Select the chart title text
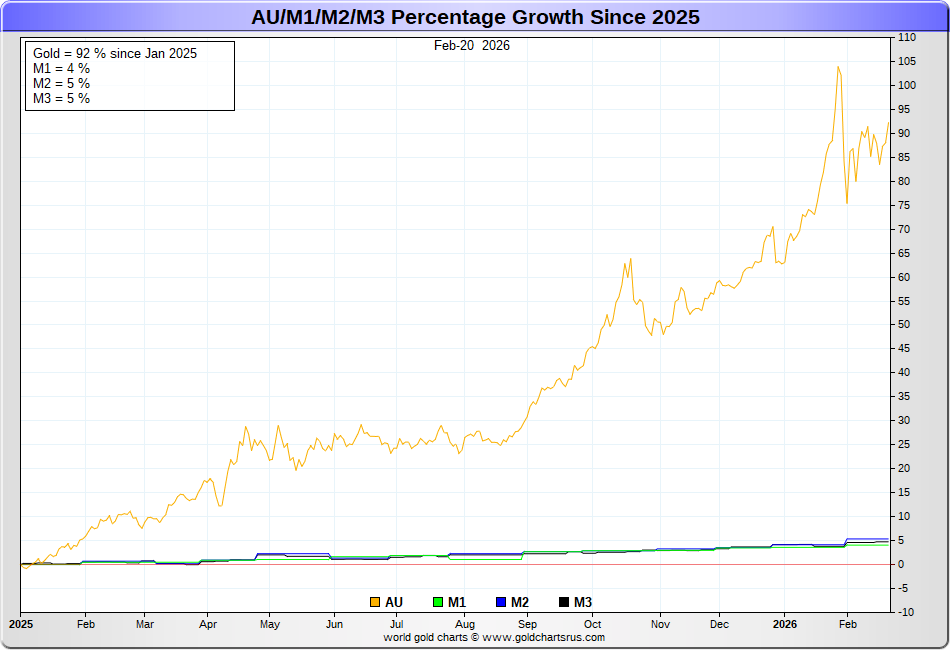This screenshot has width=950, height=650. (x=475, y=17)
